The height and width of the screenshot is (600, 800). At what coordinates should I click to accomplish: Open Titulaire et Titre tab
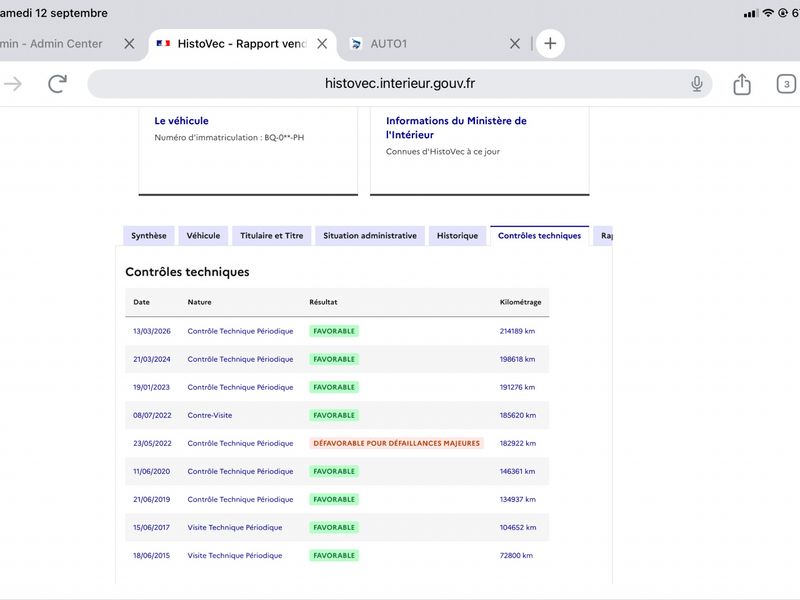(x=271, y=236)
